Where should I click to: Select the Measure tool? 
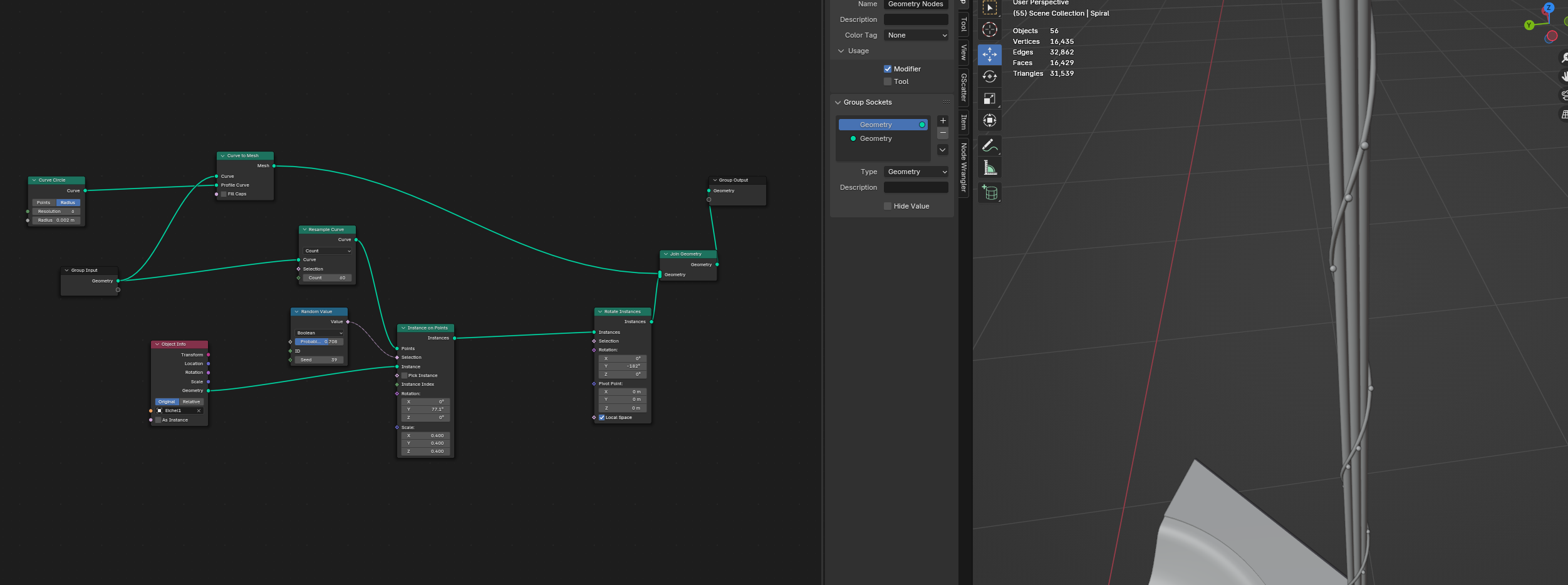(989, 168)
